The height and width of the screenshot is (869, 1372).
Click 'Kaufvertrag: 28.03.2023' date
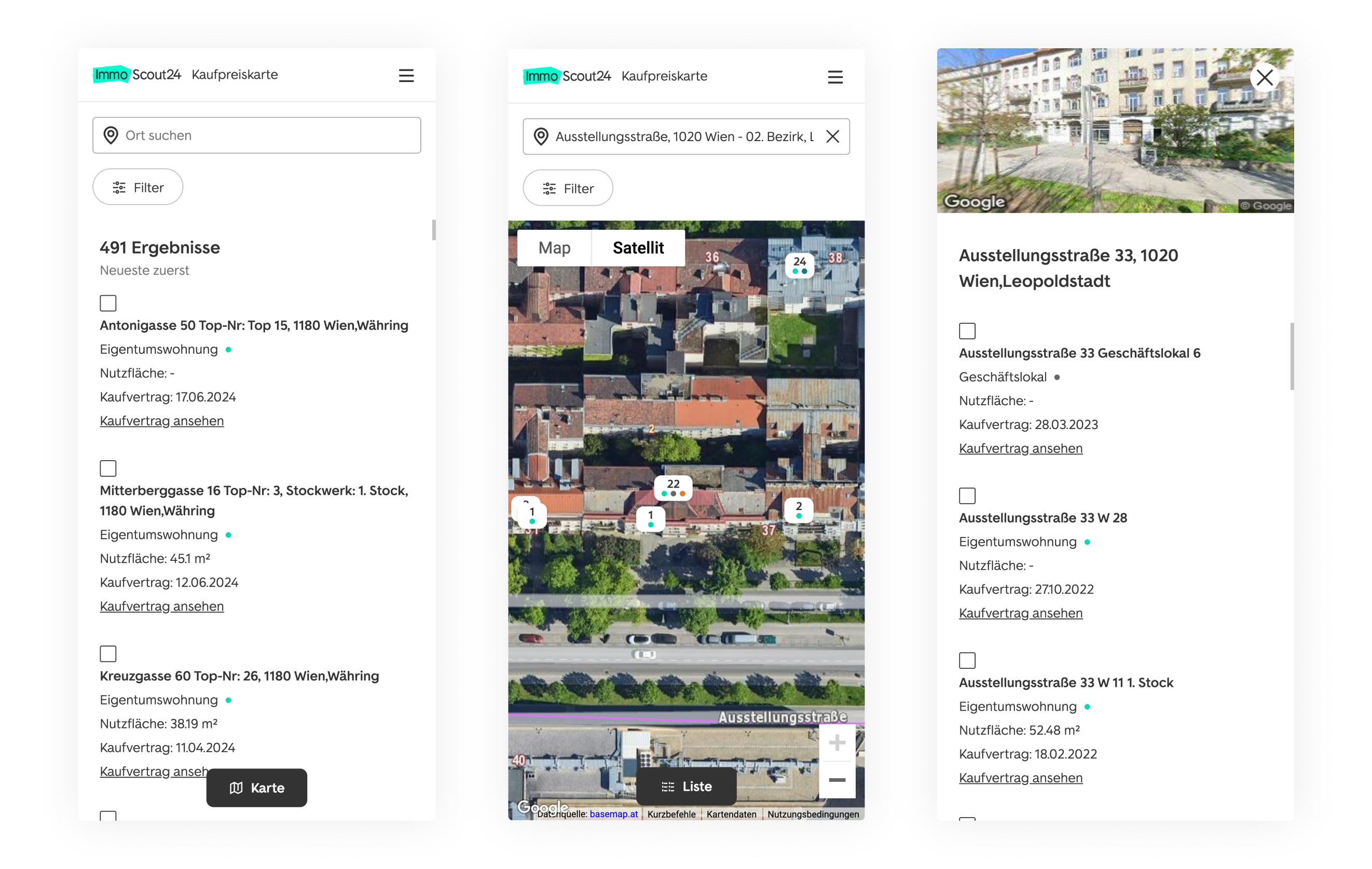[1028, 424]
